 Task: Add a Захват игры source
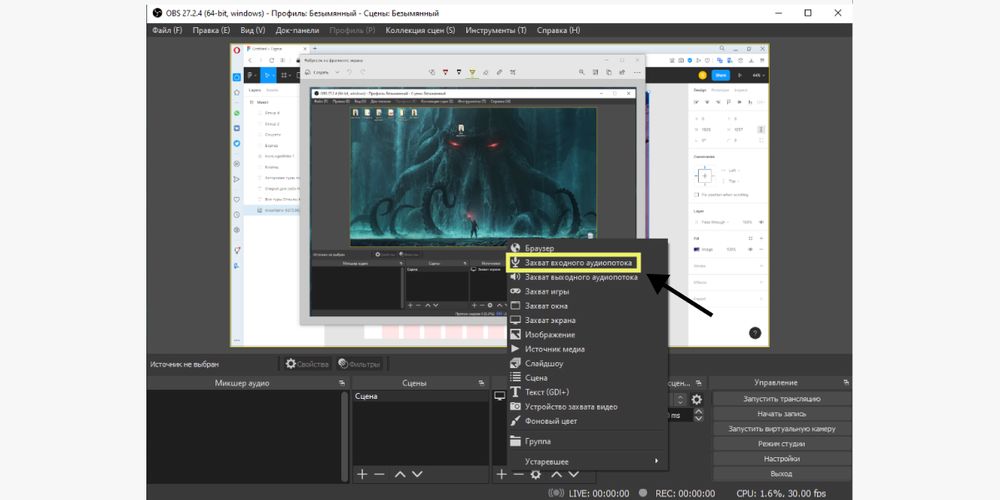(547, 291)
